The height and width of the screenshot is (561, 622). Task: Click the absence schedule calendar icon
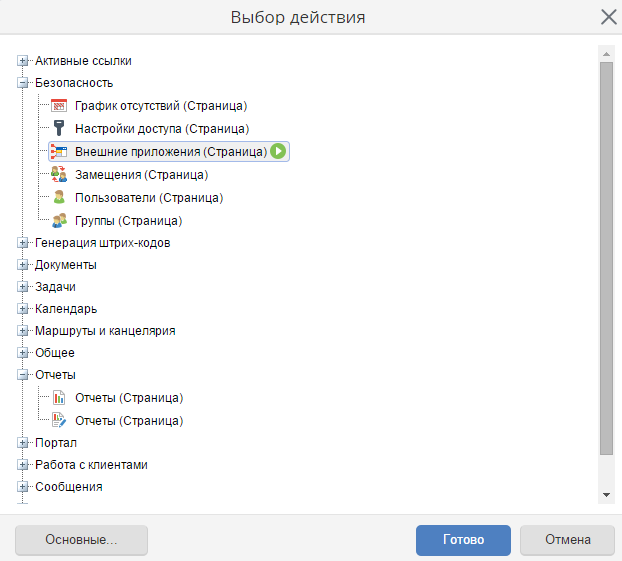pyautogui.click(x=59, y=106)
